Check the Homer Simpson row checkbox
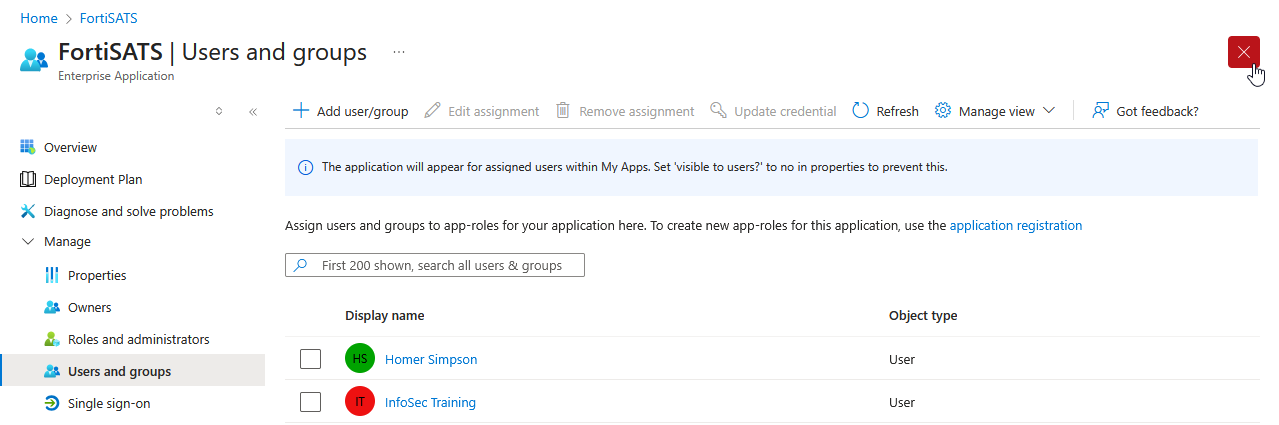 click(x=311, y=358)
